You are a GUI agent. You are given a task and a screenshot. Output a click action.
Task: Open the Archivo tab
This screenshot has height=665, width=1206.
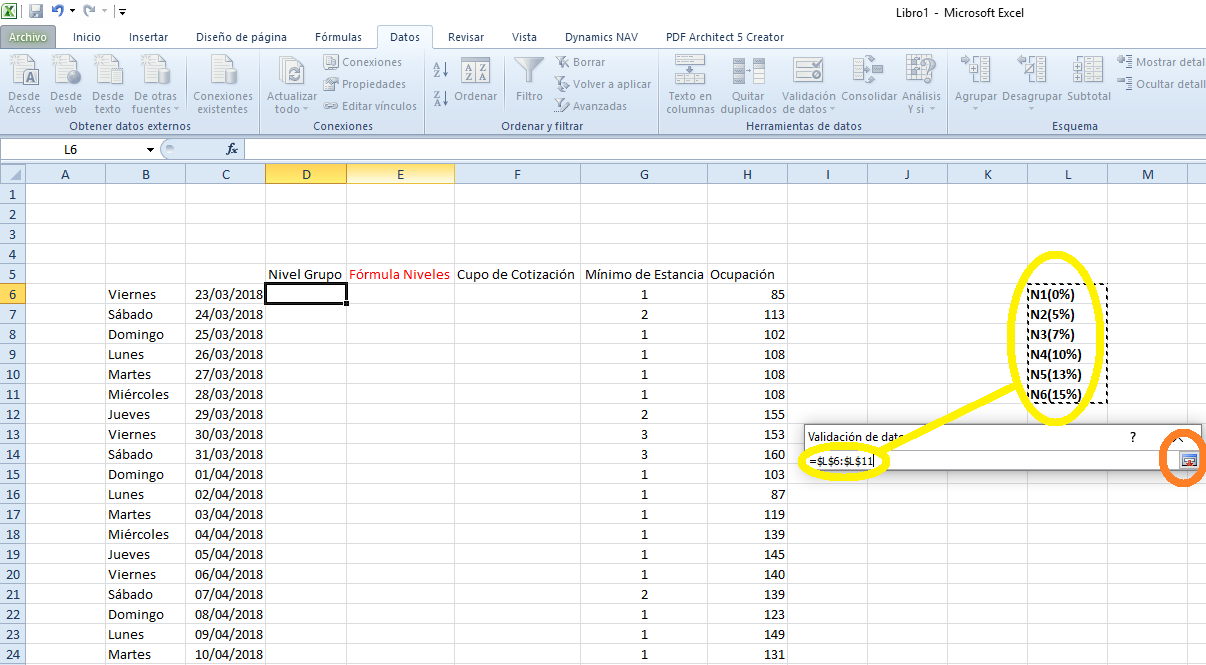[x=28, y=37]
